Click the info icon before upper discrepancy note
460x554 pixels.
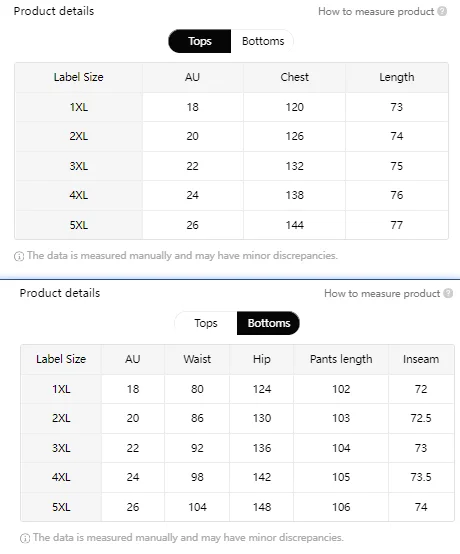19,256
